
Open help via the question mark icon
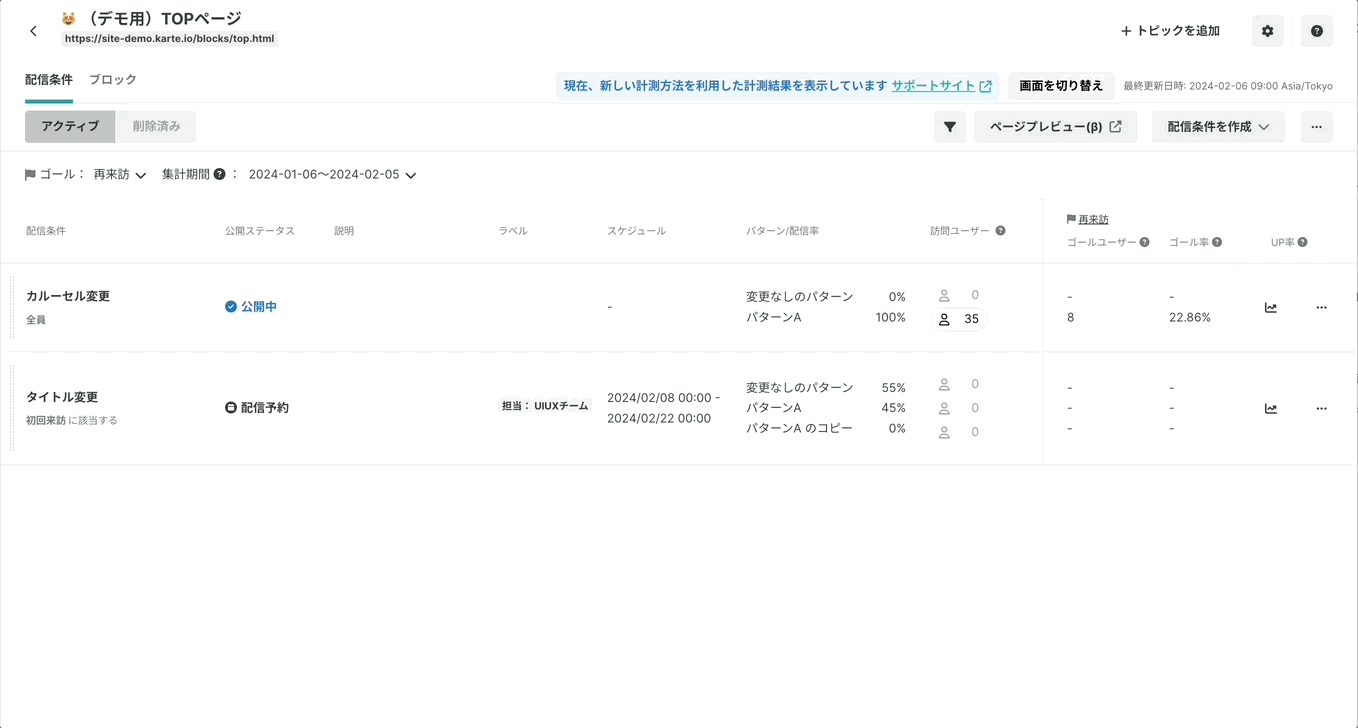point(1316,31)
